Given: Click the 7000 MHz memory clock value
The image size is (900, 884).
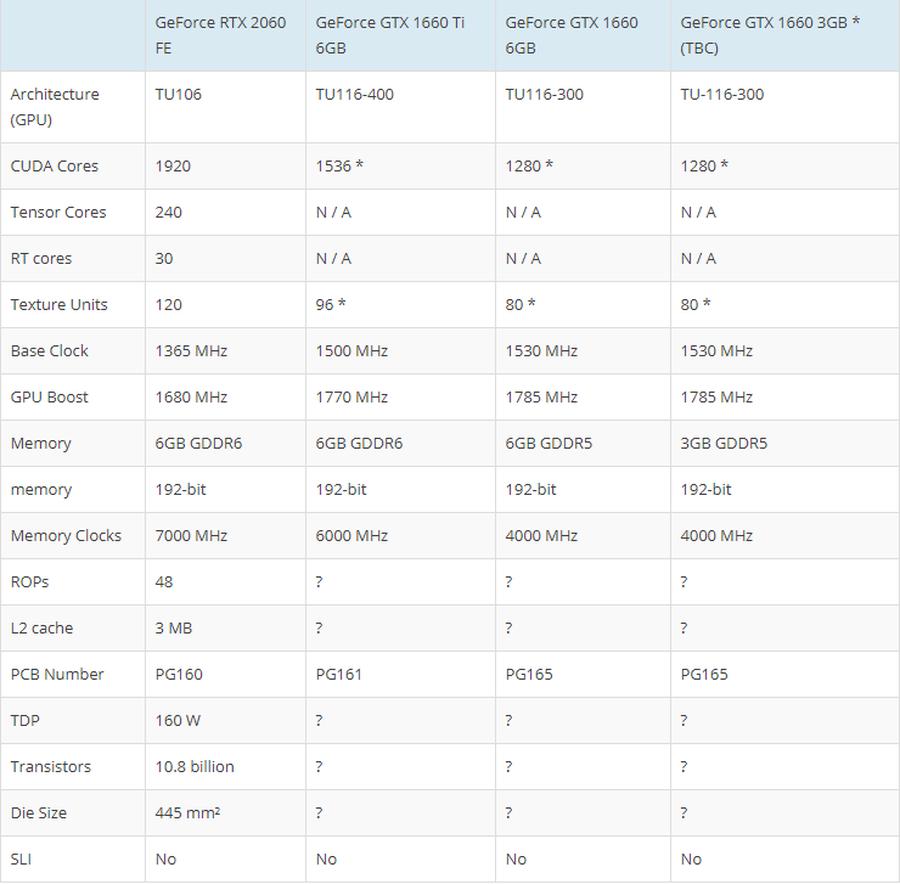Looking at the screenshot, I should click(191, 536).
